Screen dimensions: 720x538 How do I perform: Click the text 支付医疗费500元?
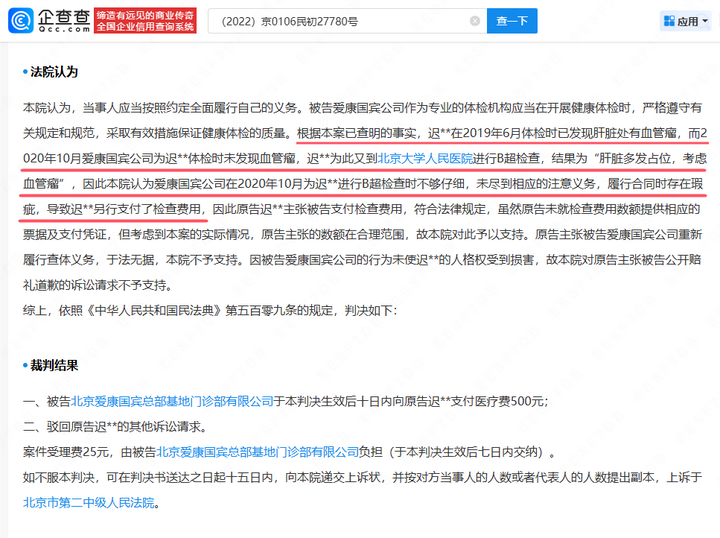tap(497, 401)
